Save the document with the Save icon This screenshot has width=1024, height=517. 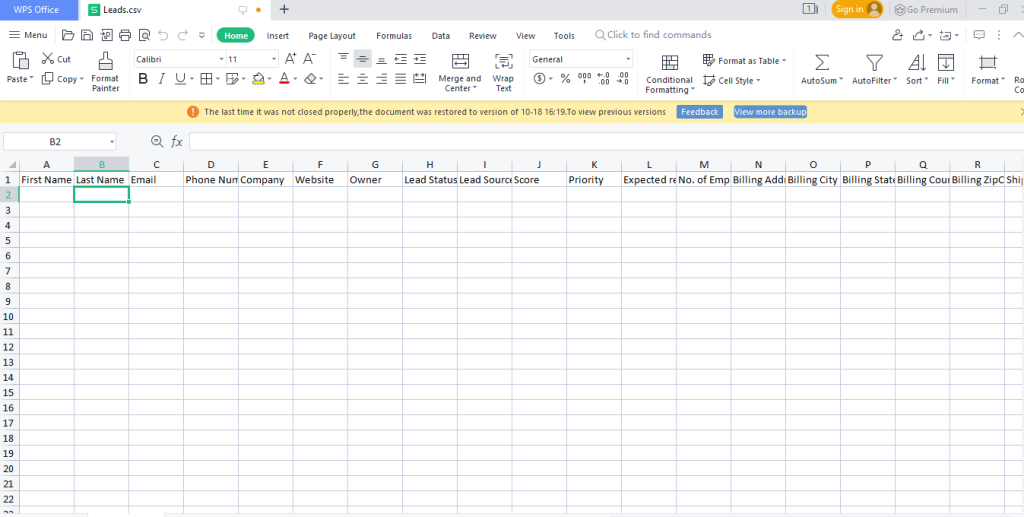87,35
